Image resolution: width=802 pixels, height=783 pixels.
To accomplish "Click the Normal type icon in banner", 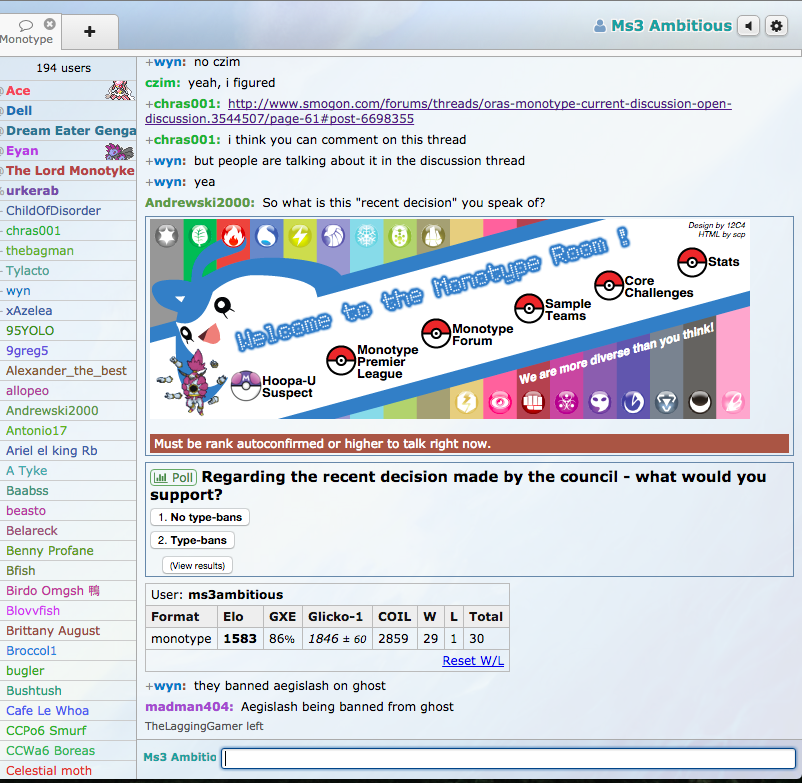I will (167, 236).
